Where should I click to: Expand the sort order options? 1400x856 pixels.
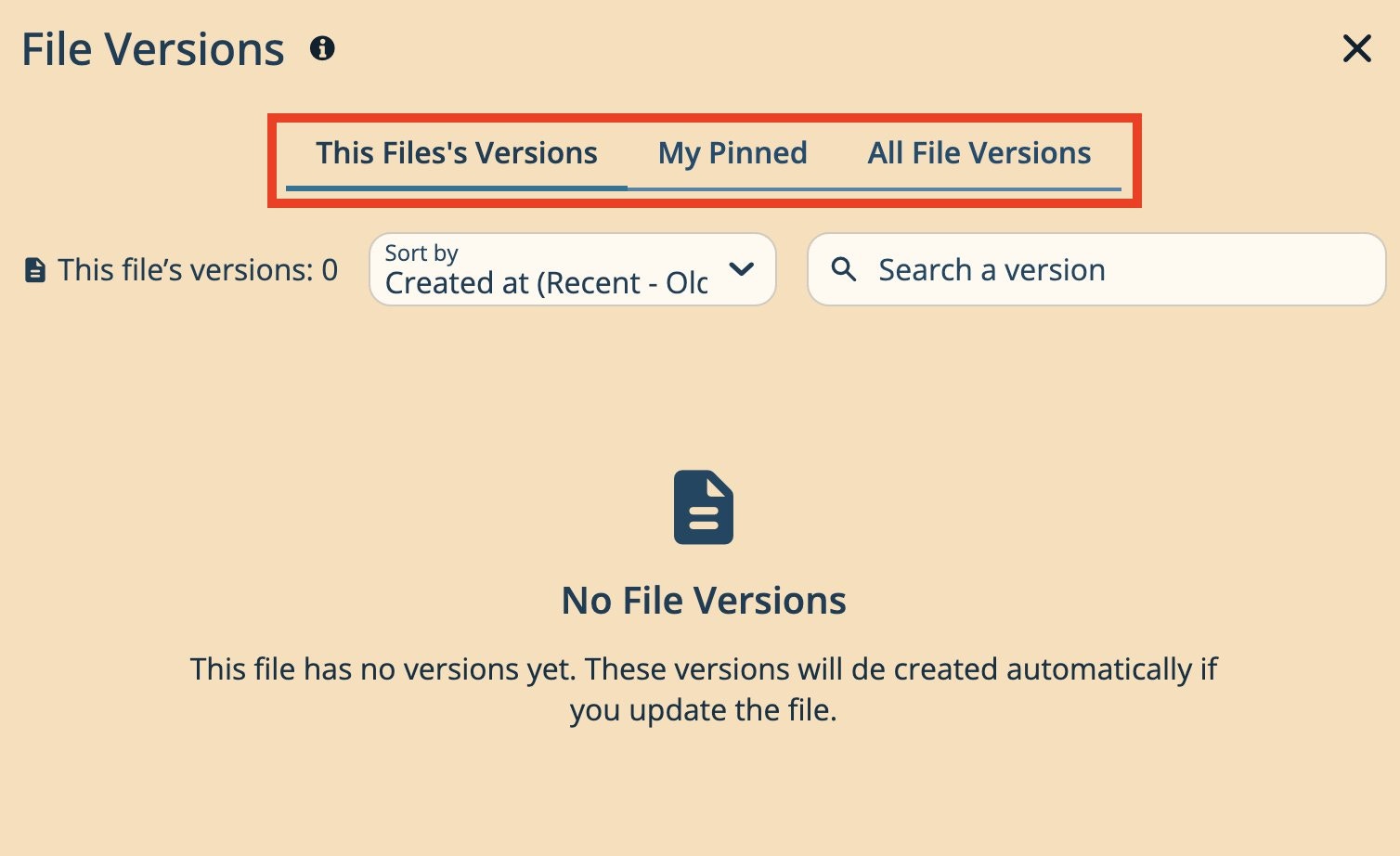tap(572, 269)
